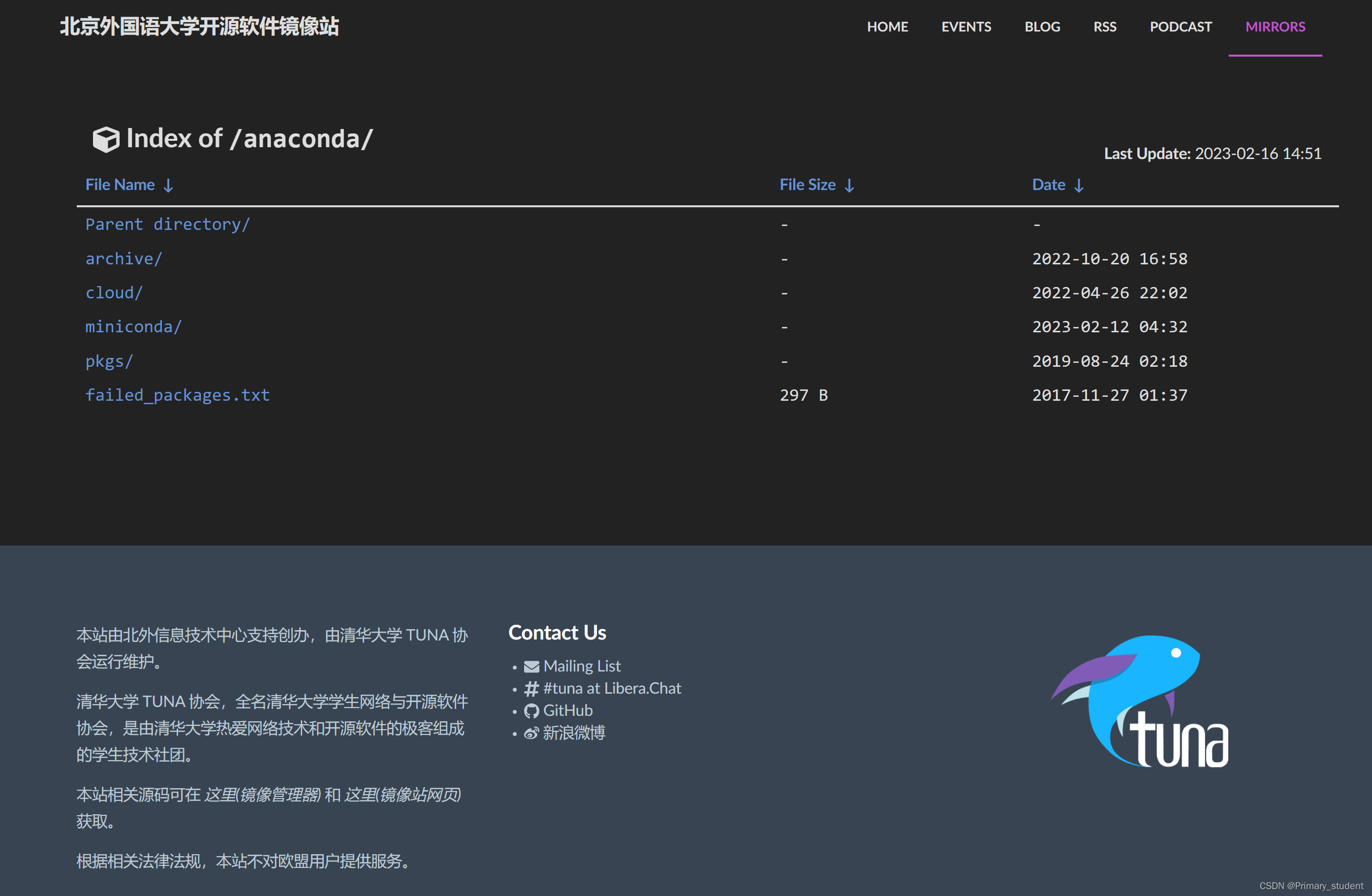The width and height of the screenshot is (1372, 896).
Task: Select the PODCAST navigation item
Action: pos(1181,27)
